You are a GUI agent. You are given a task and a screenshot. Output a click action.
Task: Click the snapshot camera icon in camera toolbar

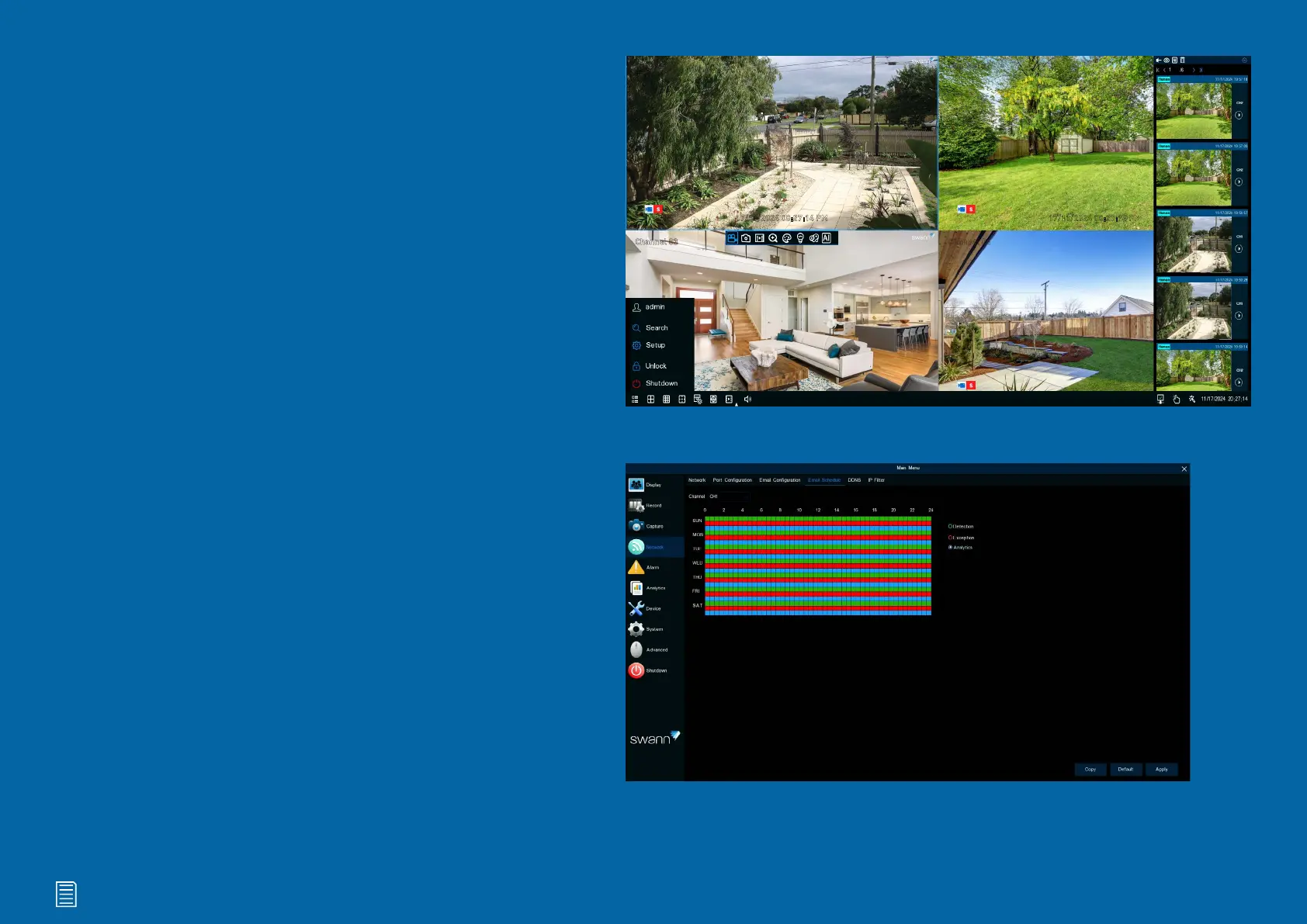click(x=746, y=238)
